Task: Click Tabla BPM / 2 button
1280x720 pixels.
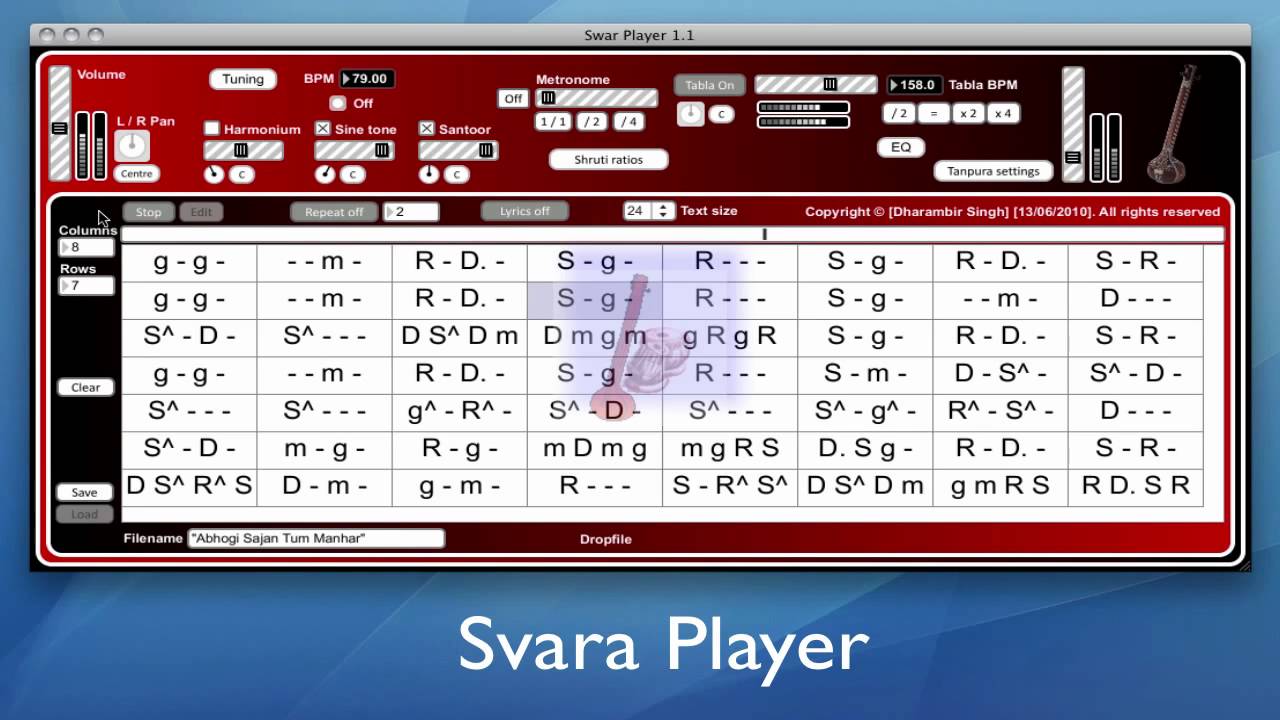Action: (899, 113)
